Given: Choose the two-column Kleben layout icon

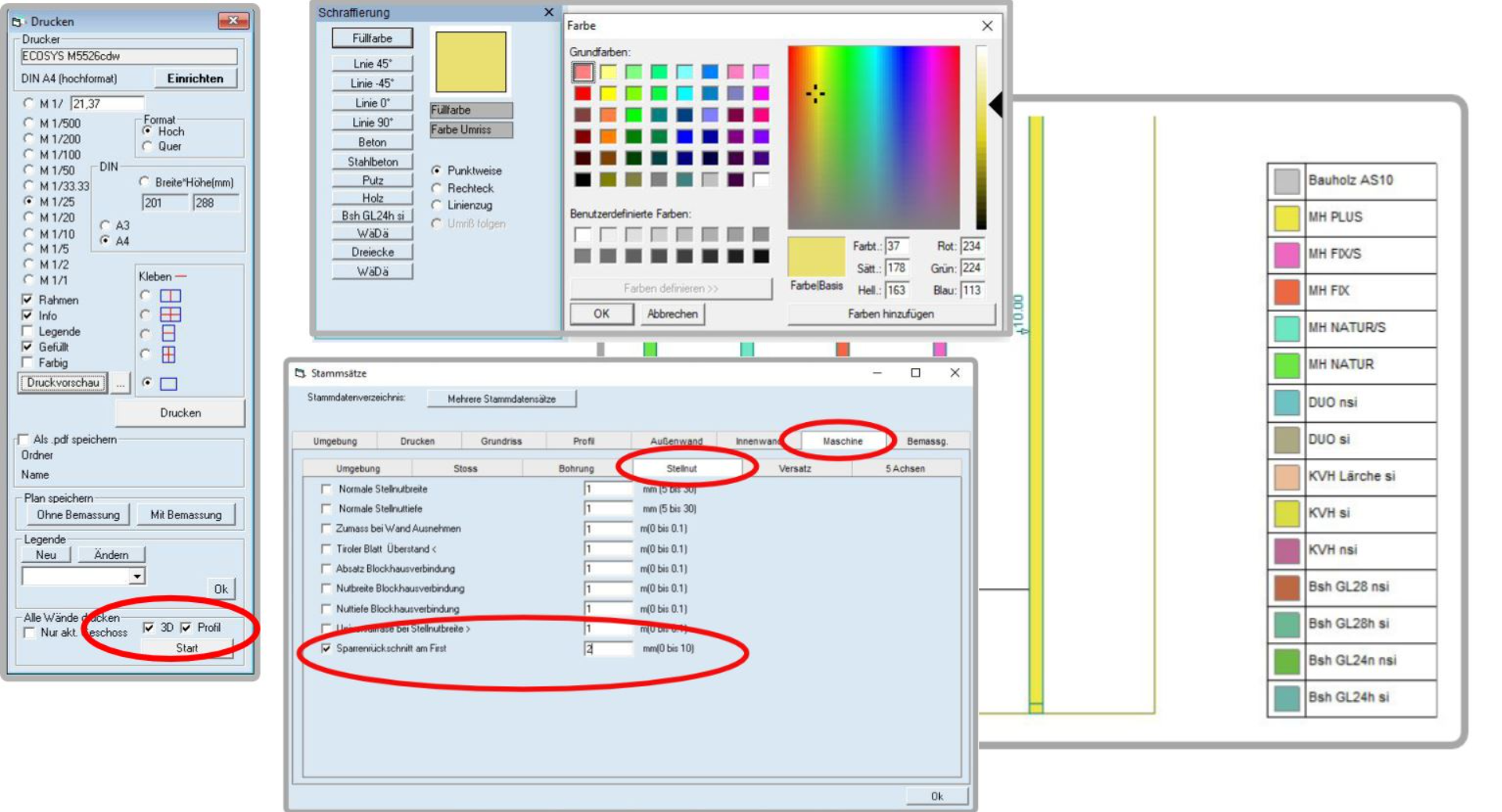Looking at the screenshot, I should click(170, 296).
